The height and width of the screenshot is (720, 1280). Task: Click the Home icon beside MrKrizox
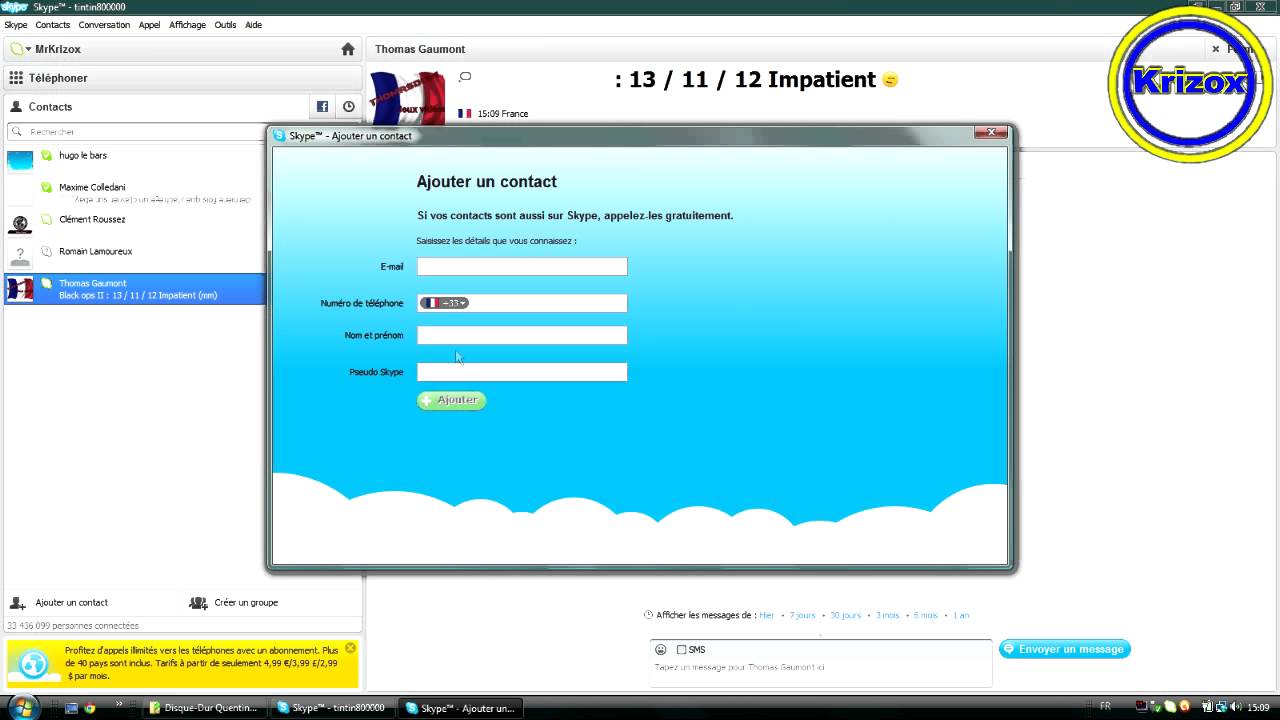[x=348, y=49]
